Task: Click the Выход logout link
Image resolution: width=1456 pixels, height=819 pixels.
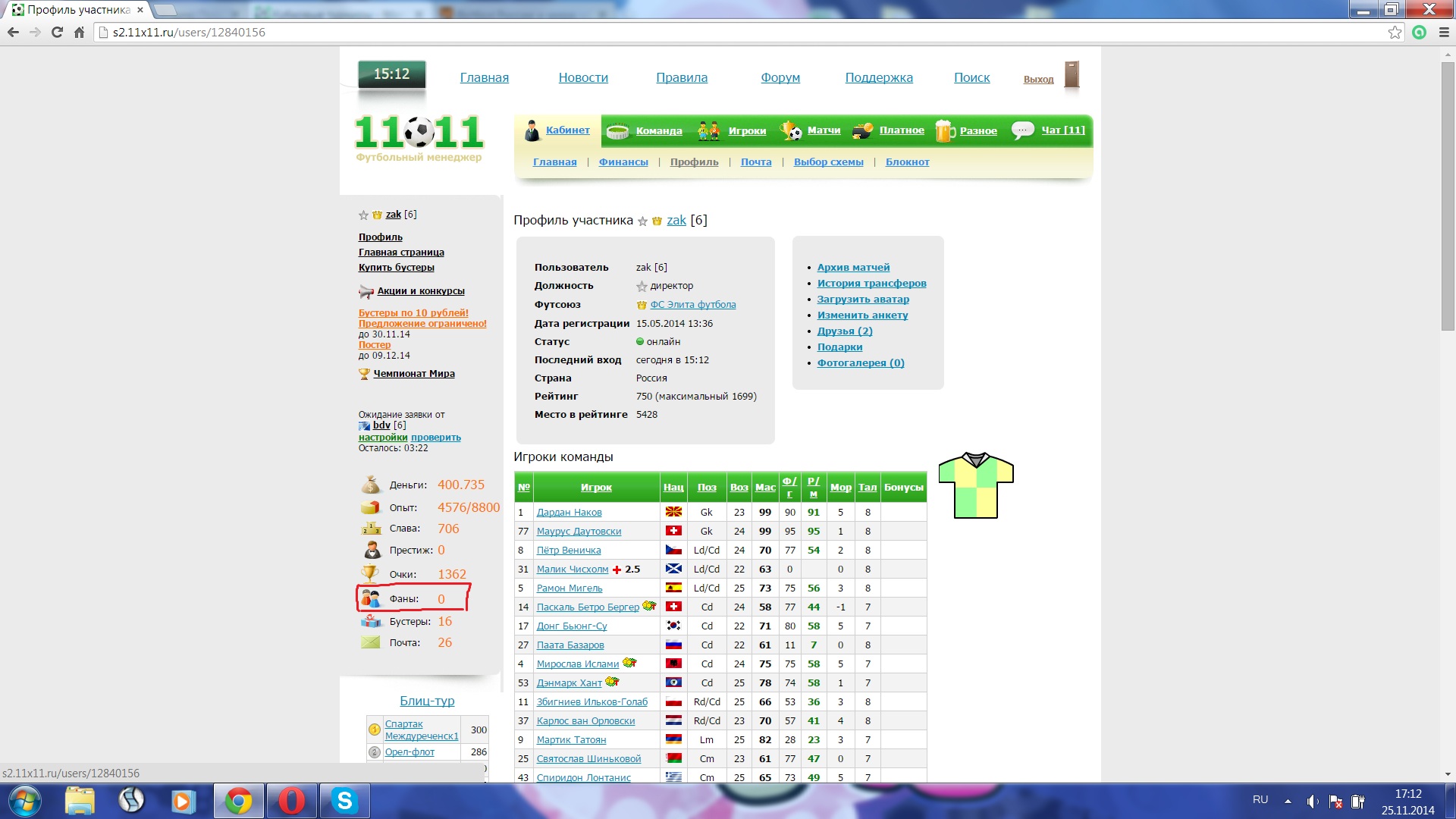Action: [1038, 80]
